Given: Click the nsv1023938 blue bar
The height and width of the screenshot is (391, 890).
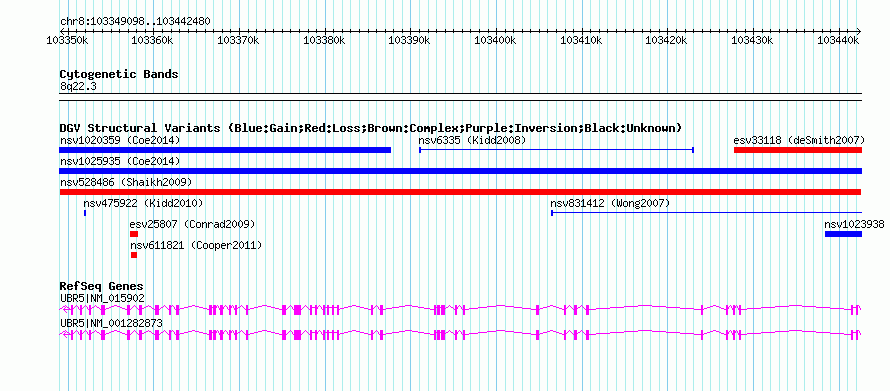Looking at the screenshot, I should pyautogui.click(x=843, y=234).
